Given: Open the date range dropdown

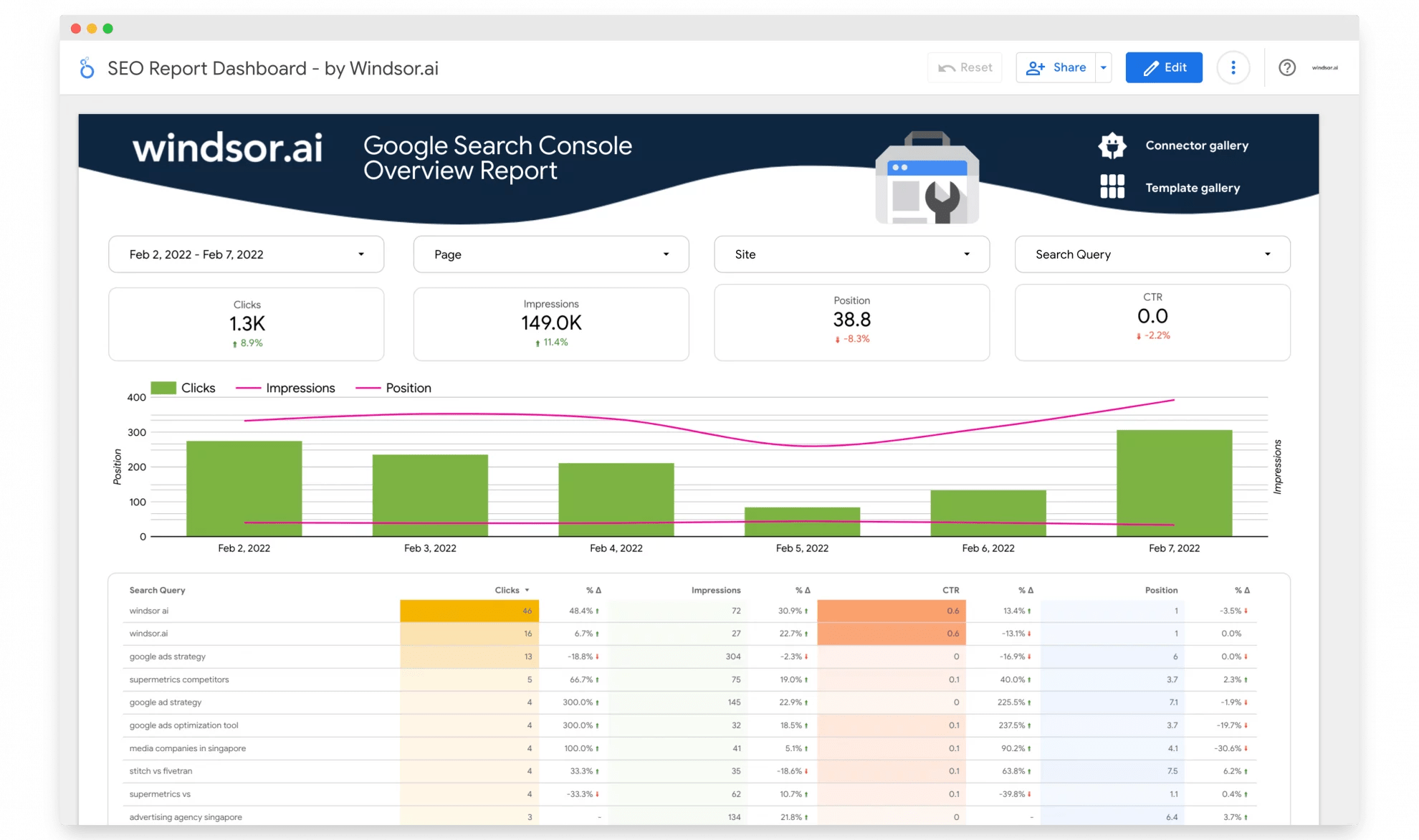Looking at the screenshot, I should coord(246,254).
